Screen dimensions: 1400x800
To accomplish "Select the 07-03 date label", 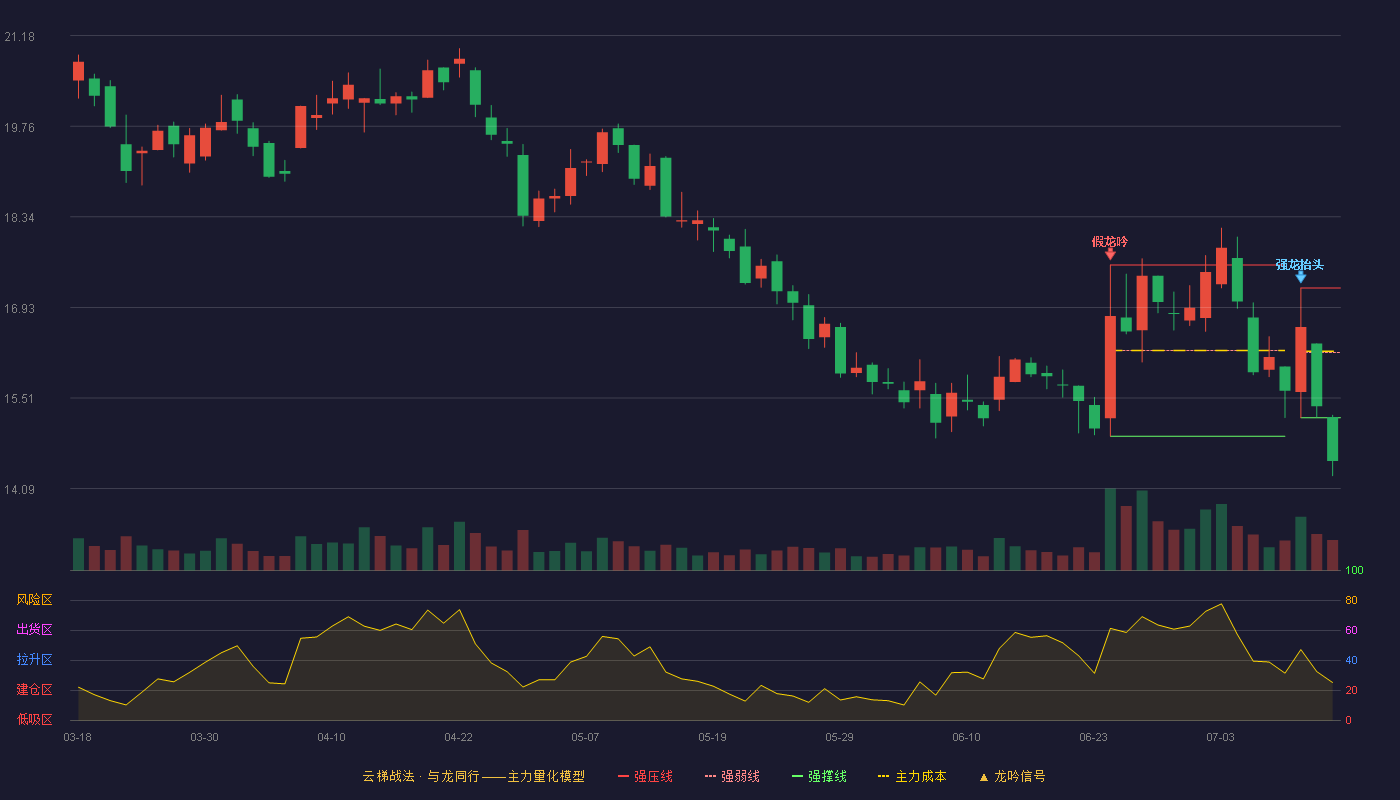I will (1220, 737).
